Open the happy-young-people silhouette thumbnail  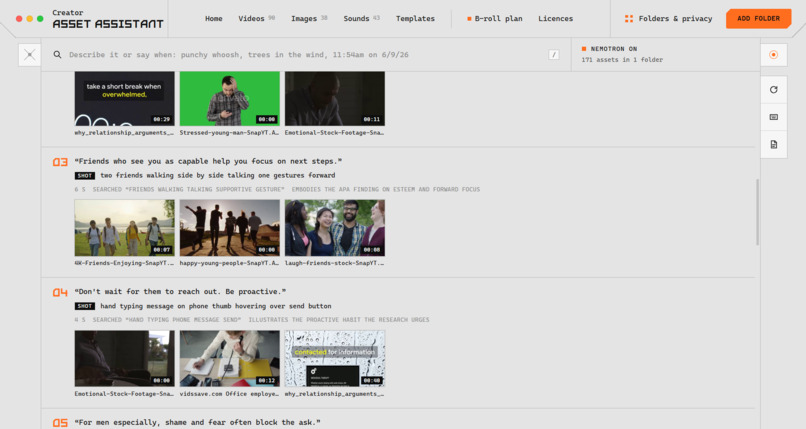(x=229, y=228)
